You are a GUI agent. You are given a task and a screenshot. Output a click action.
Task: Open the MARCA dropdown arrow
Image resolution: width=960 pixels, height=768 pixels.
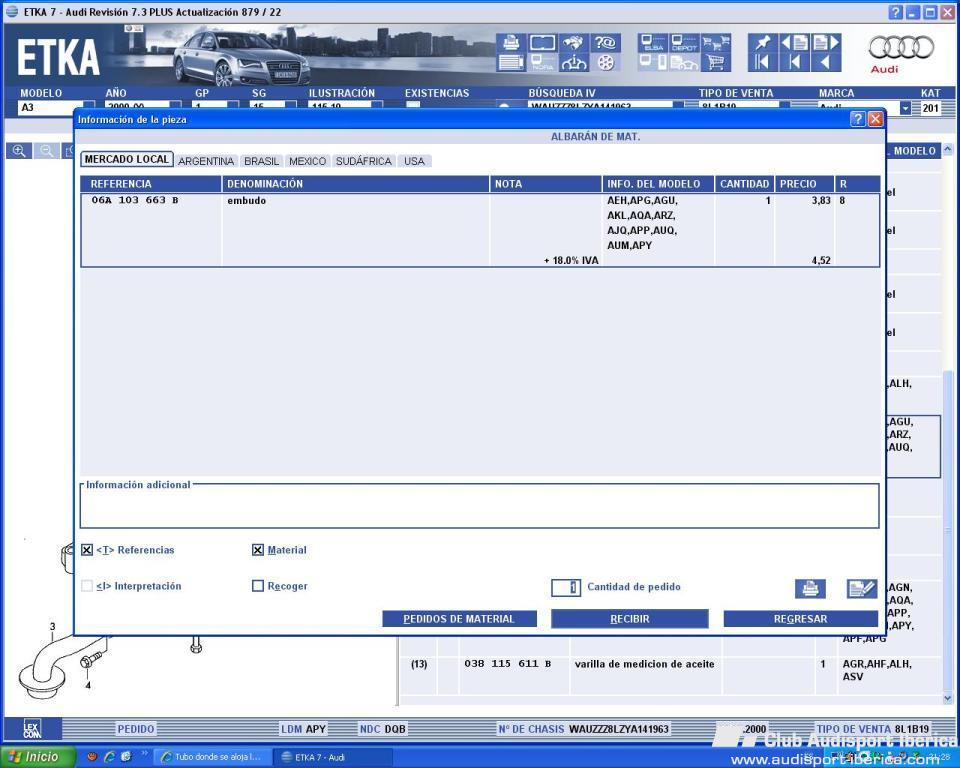pyautogui.click(x=905, y=108)
